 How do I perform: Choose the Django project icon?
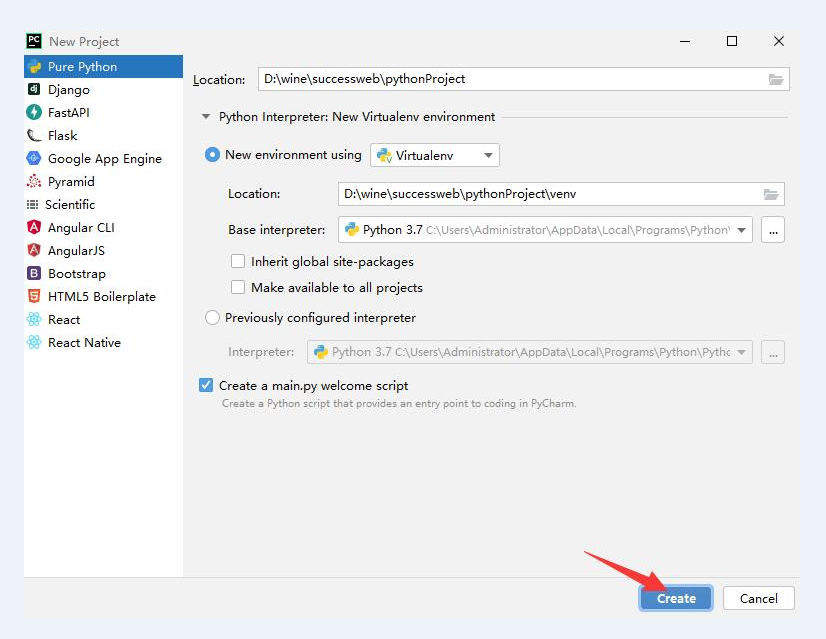click(x=34, y=89)
